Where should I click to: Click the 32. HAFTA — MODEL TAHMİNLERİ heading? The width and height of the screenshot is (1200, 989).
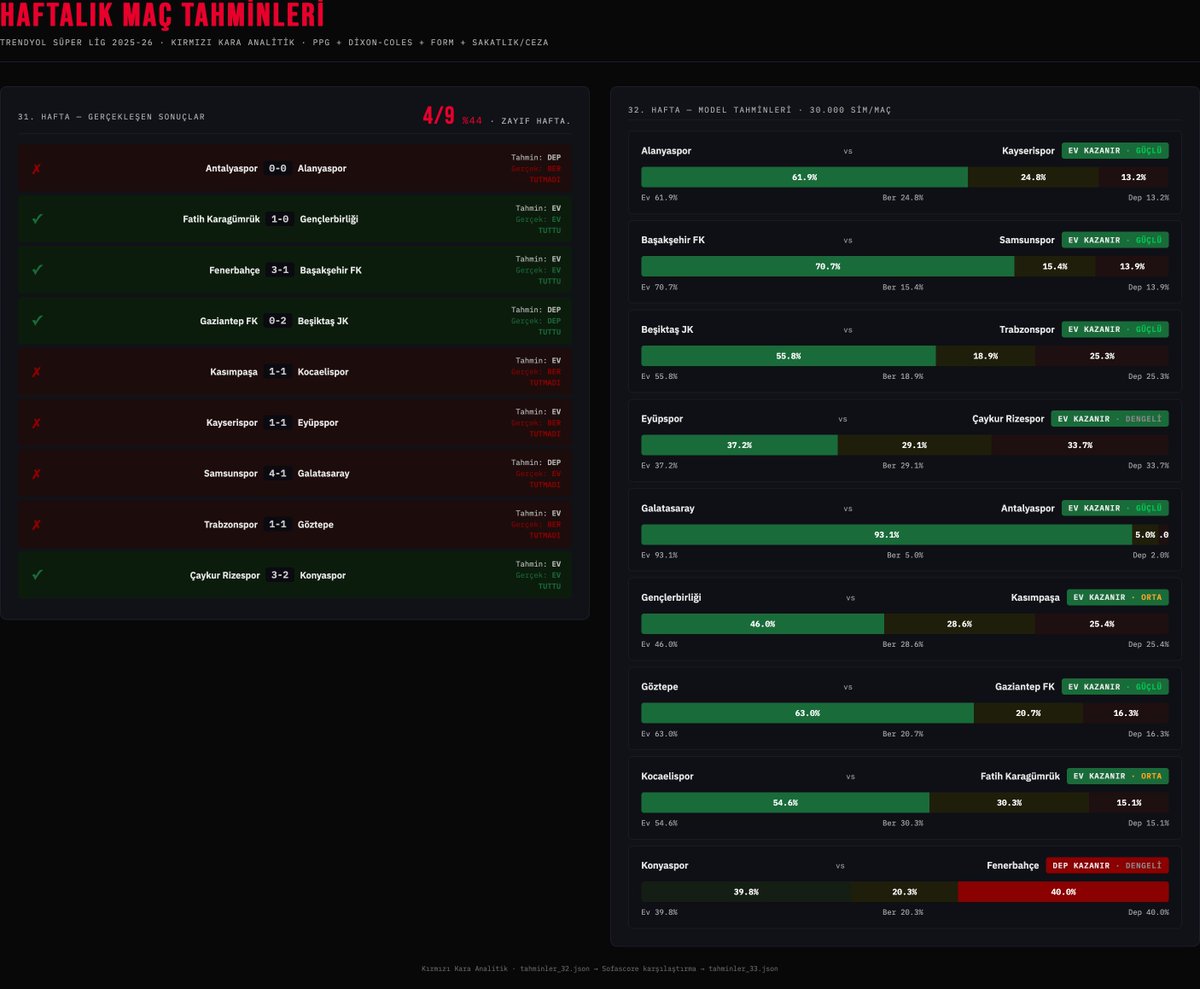[x=760, y=110]
